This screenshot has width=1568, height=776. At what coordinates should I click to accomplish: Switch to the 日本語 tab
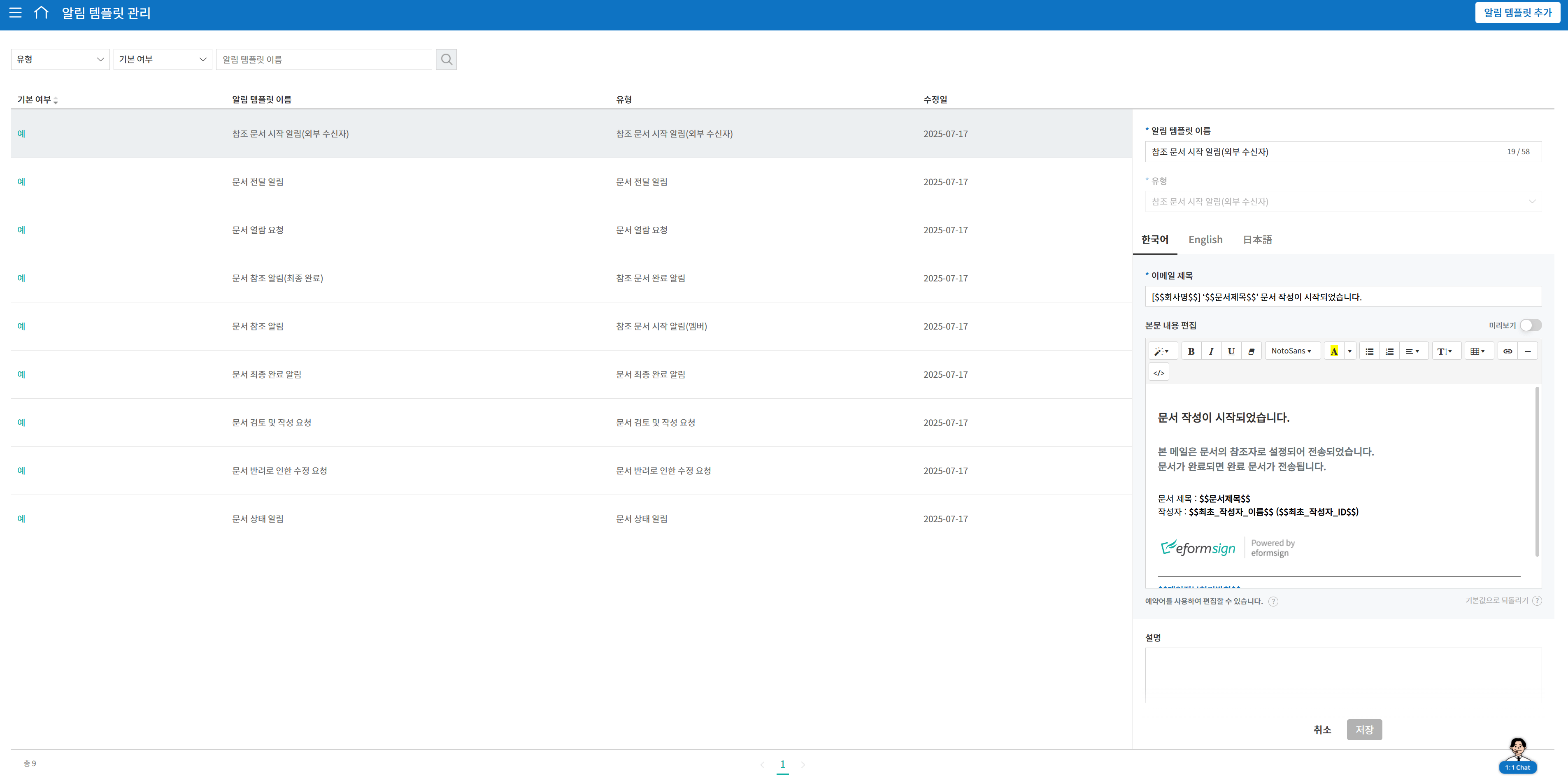pos(1257,240)
